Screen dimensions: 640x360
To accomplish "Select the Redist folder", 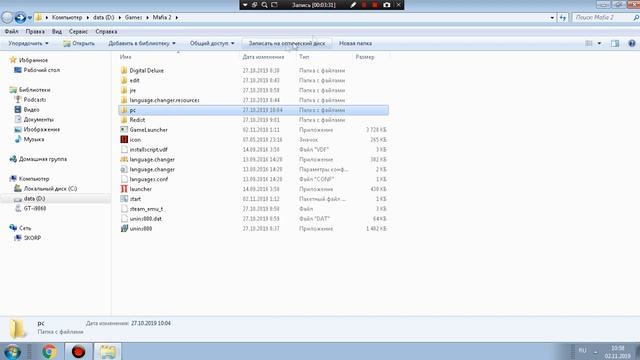I will point(137,120).
